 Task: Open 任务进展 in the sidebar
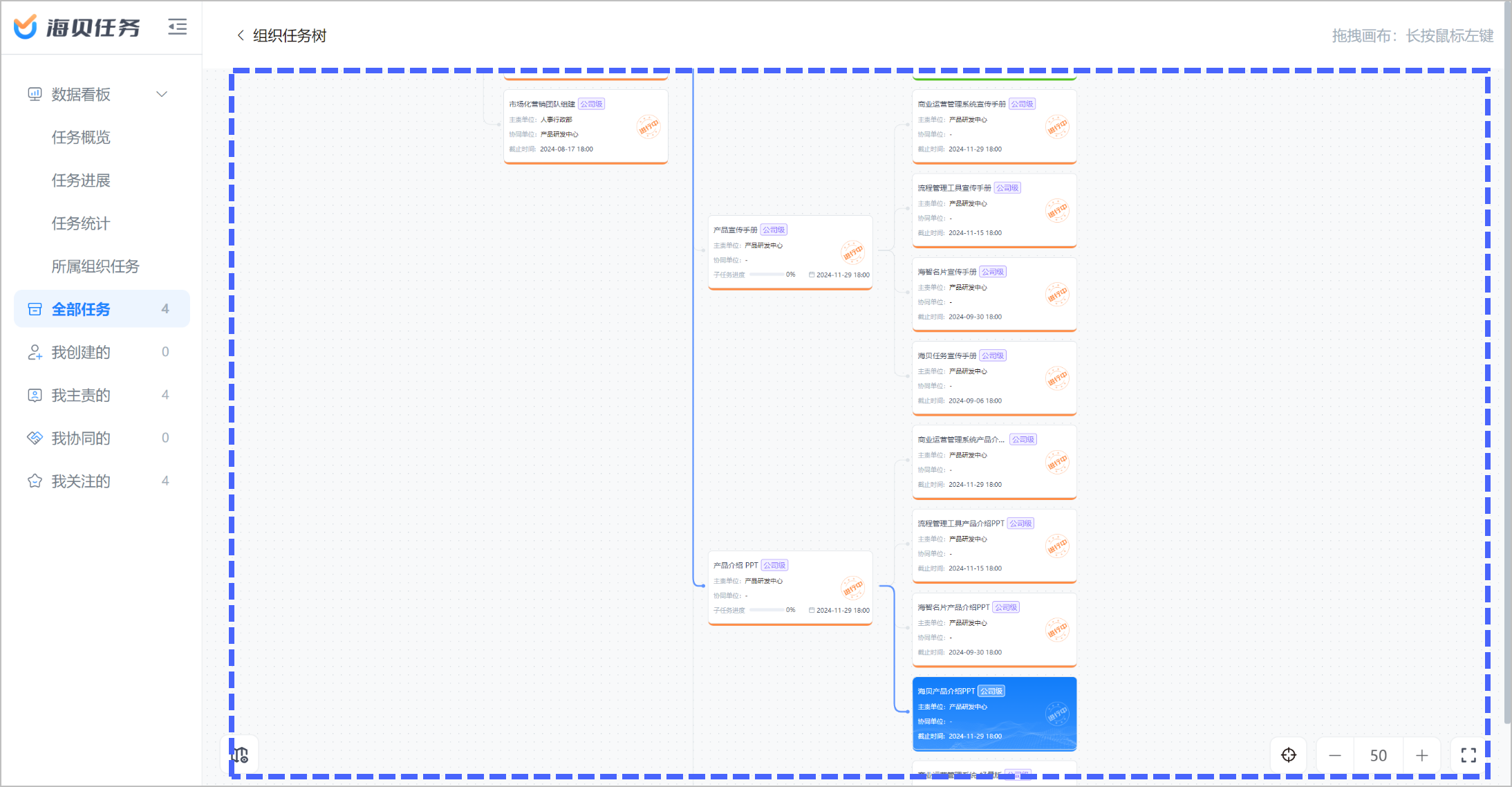click(x=81, y=180)
